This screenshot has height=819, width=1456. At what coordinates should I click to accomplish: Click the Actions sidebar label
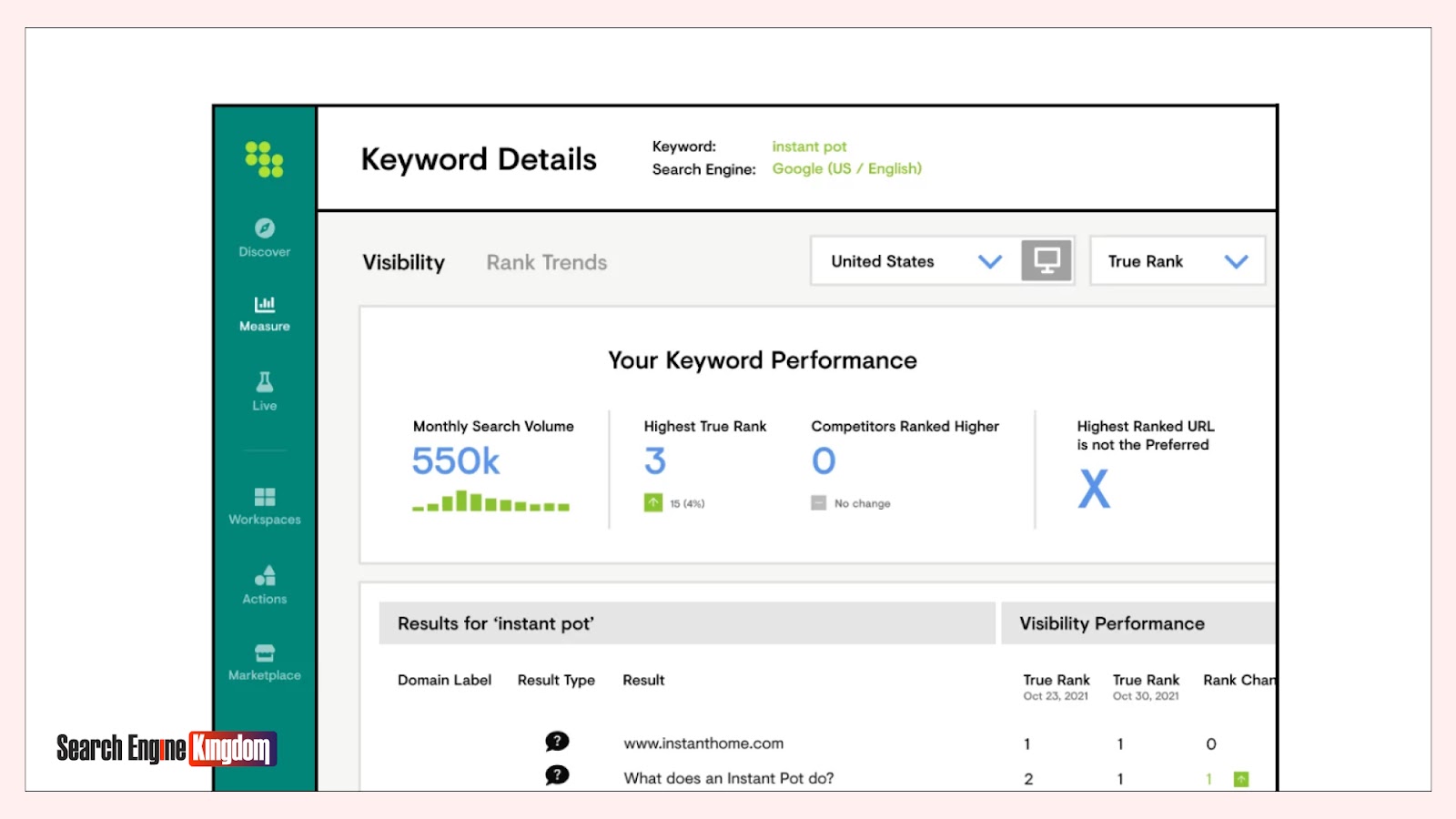click(x=265, y=599)
